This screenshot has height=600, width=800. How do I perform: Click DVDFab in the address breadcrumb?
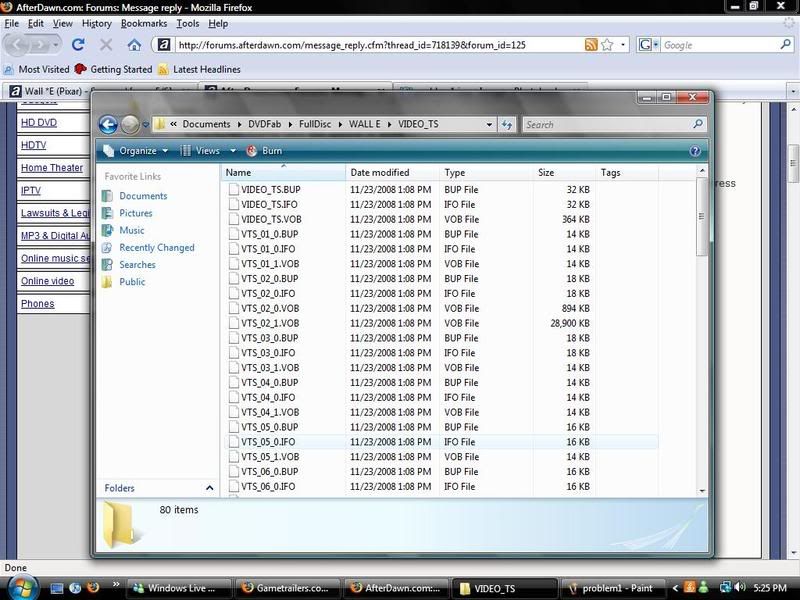tap(264, 124)
